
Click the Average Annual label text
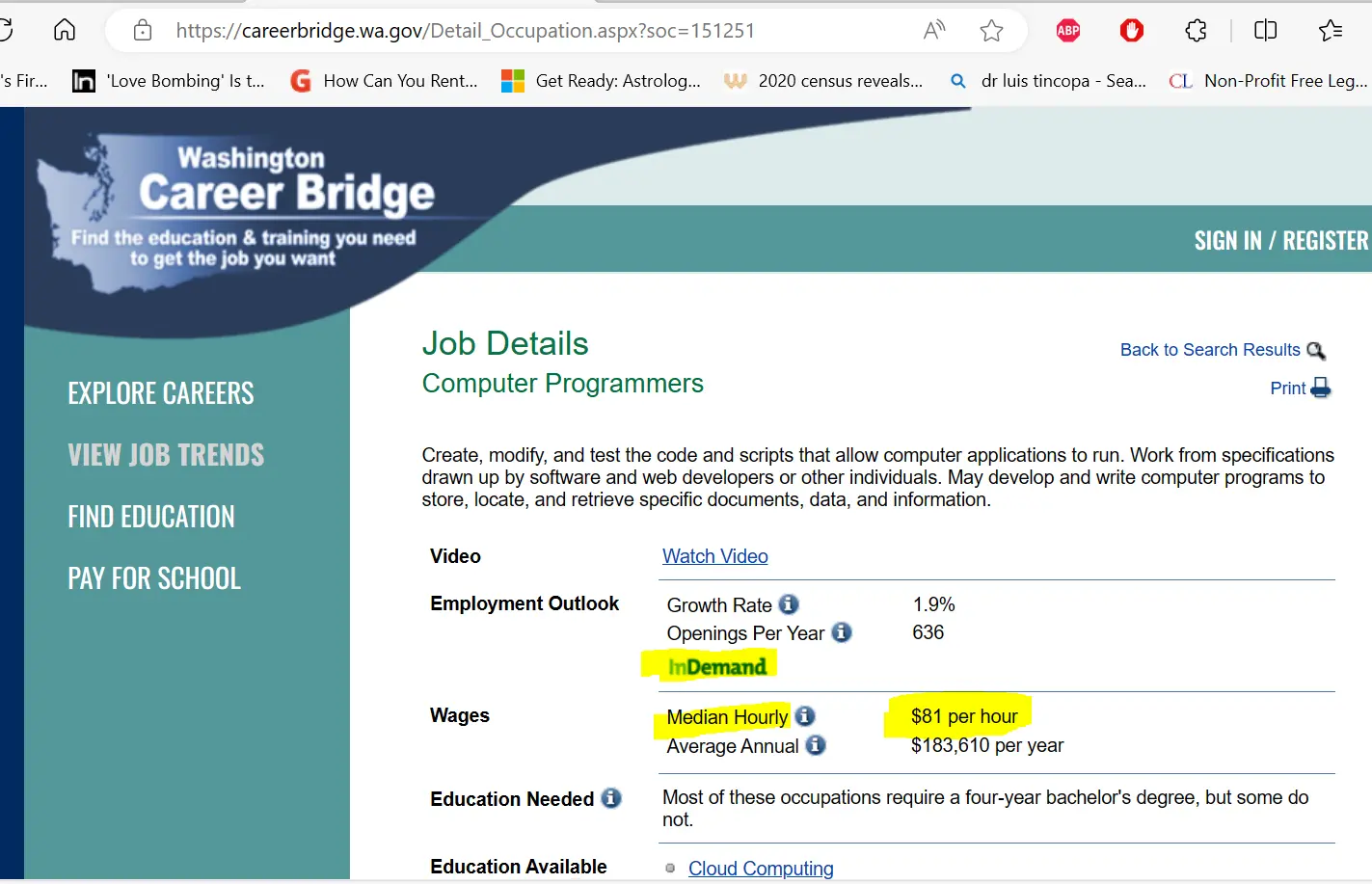pyautogui.click(x=733, y=746)
